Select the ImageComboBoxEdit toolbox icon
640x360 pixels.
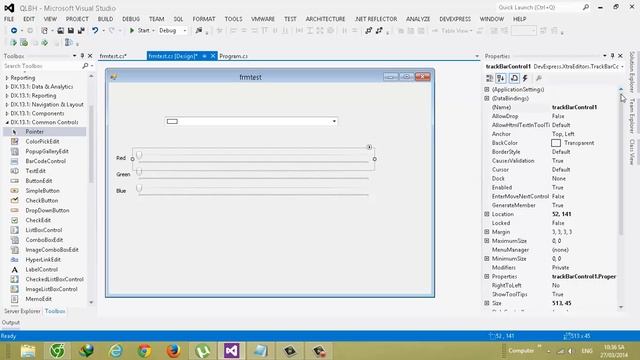(15, 249)
